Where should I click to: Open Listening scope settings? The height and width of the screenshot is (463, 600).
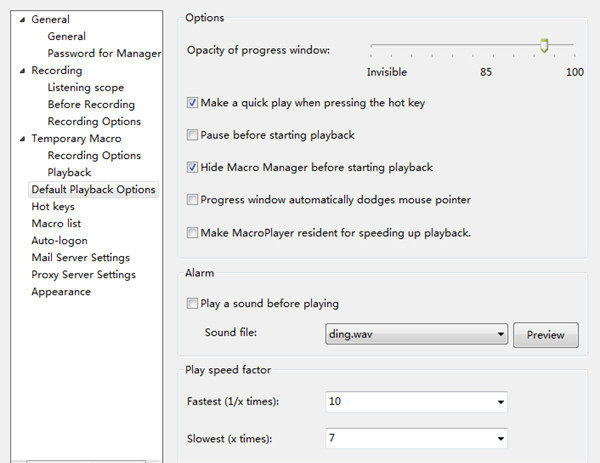coord(86,88)
